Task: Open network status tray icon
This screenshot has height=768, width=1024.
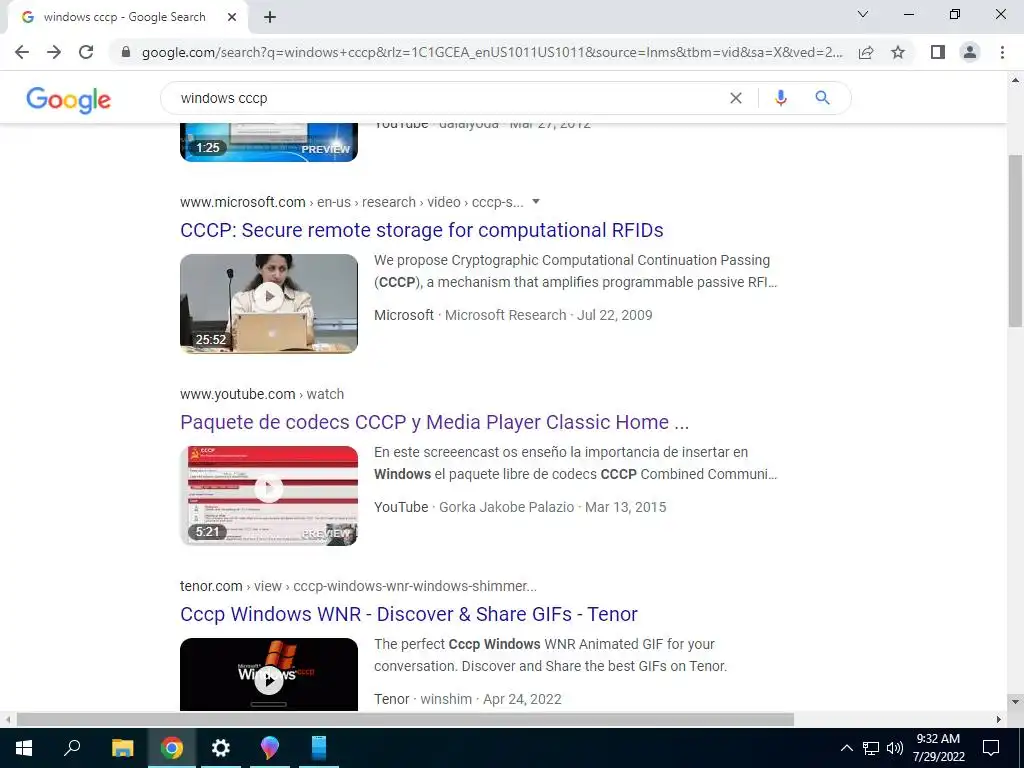Action: 871,748
